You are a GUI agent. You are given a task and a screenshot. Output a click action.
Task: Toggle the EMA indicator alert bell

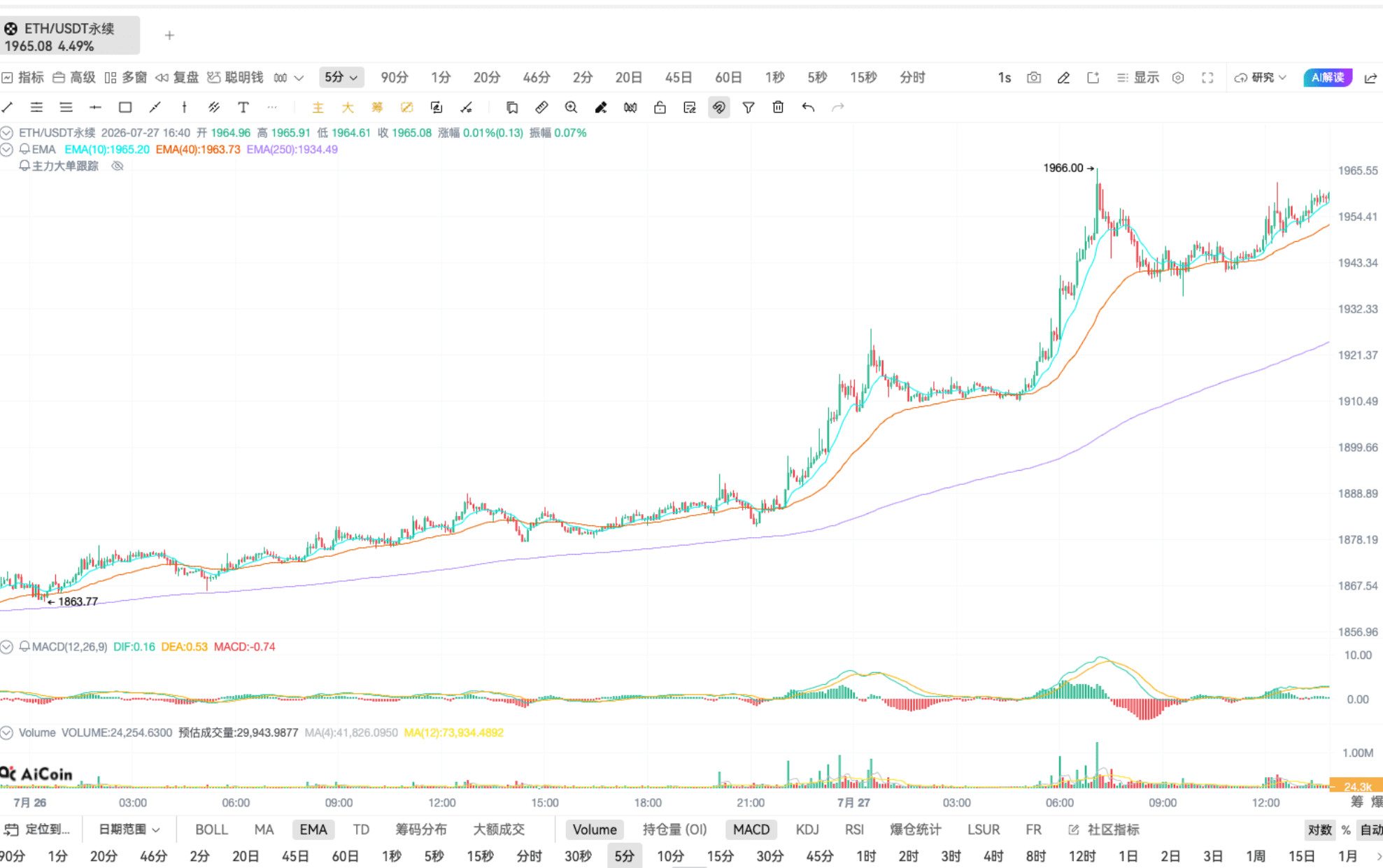24,149
